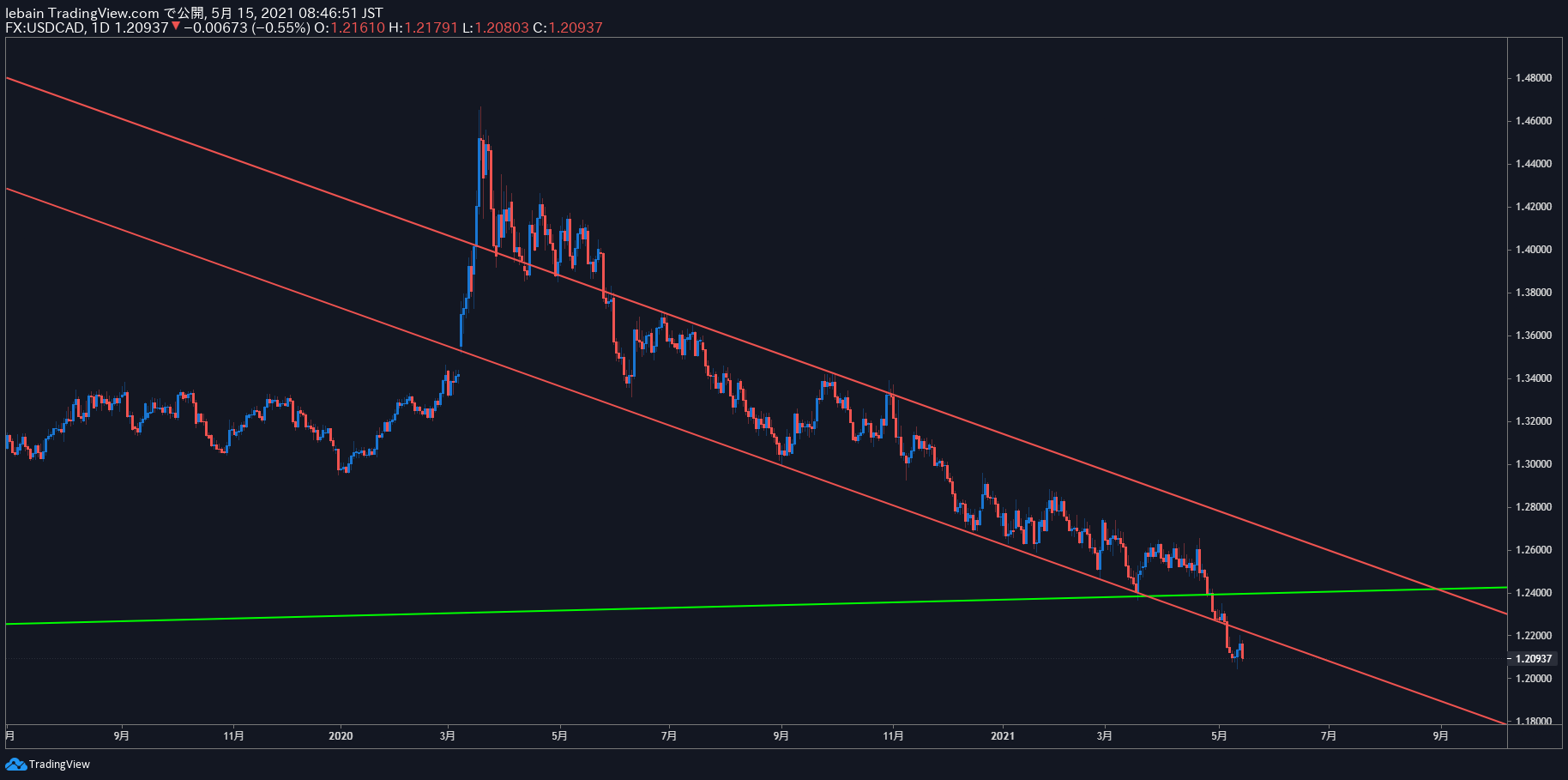Click the last 9月 label on time axis

[1440, 735]
